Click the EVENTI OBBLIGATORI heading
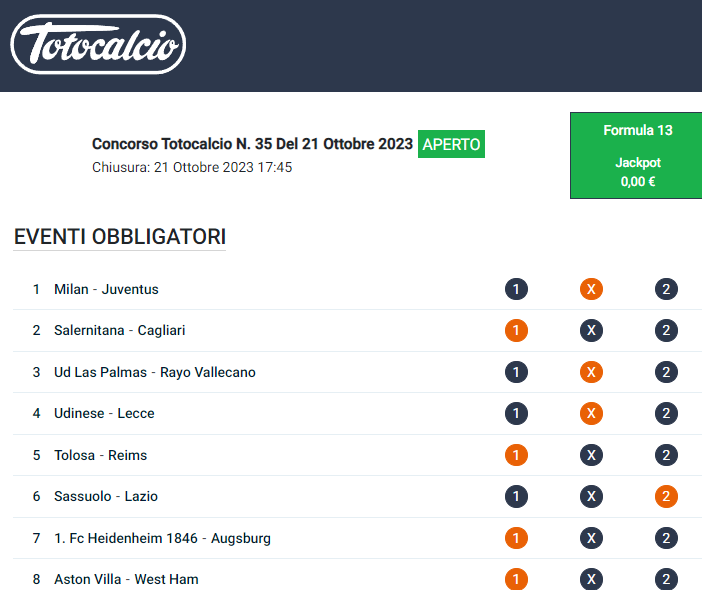 click(120, 237)
